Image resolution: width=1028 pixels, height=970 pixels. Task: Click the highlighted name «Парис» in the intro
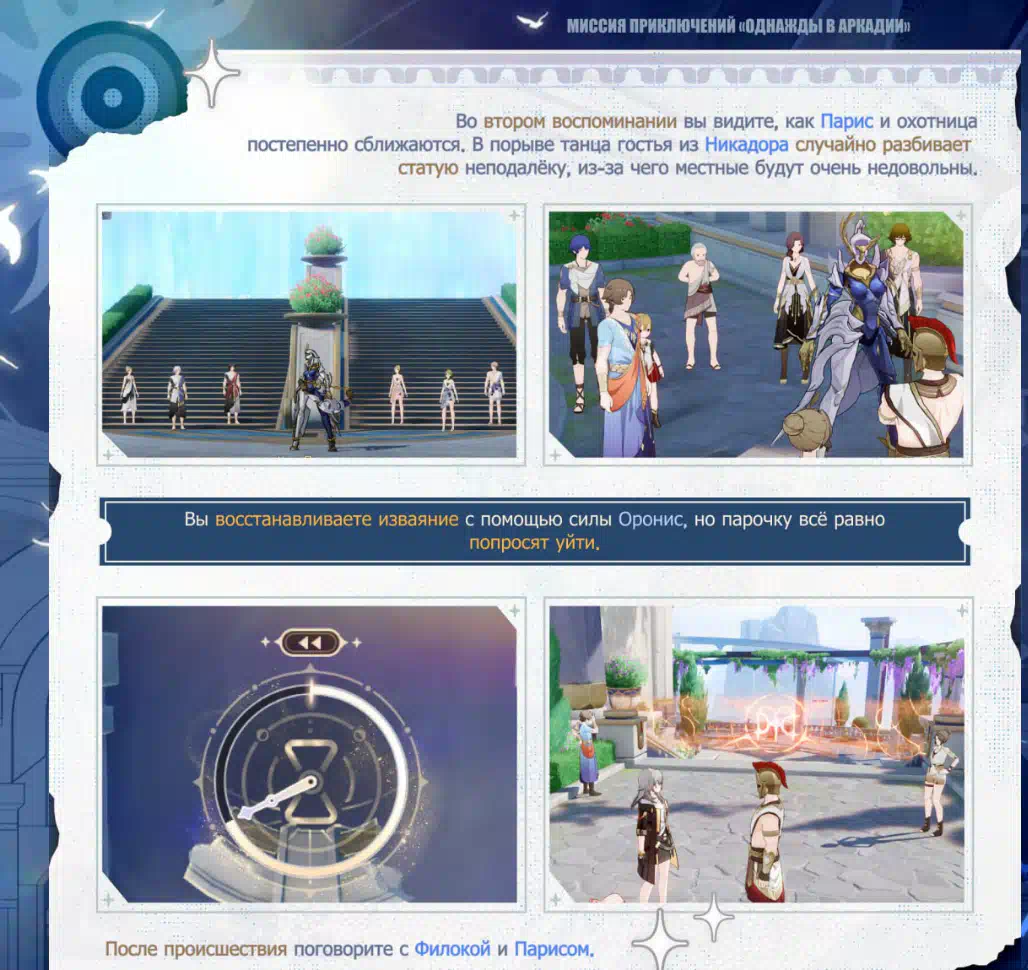(x=846, y=121)
